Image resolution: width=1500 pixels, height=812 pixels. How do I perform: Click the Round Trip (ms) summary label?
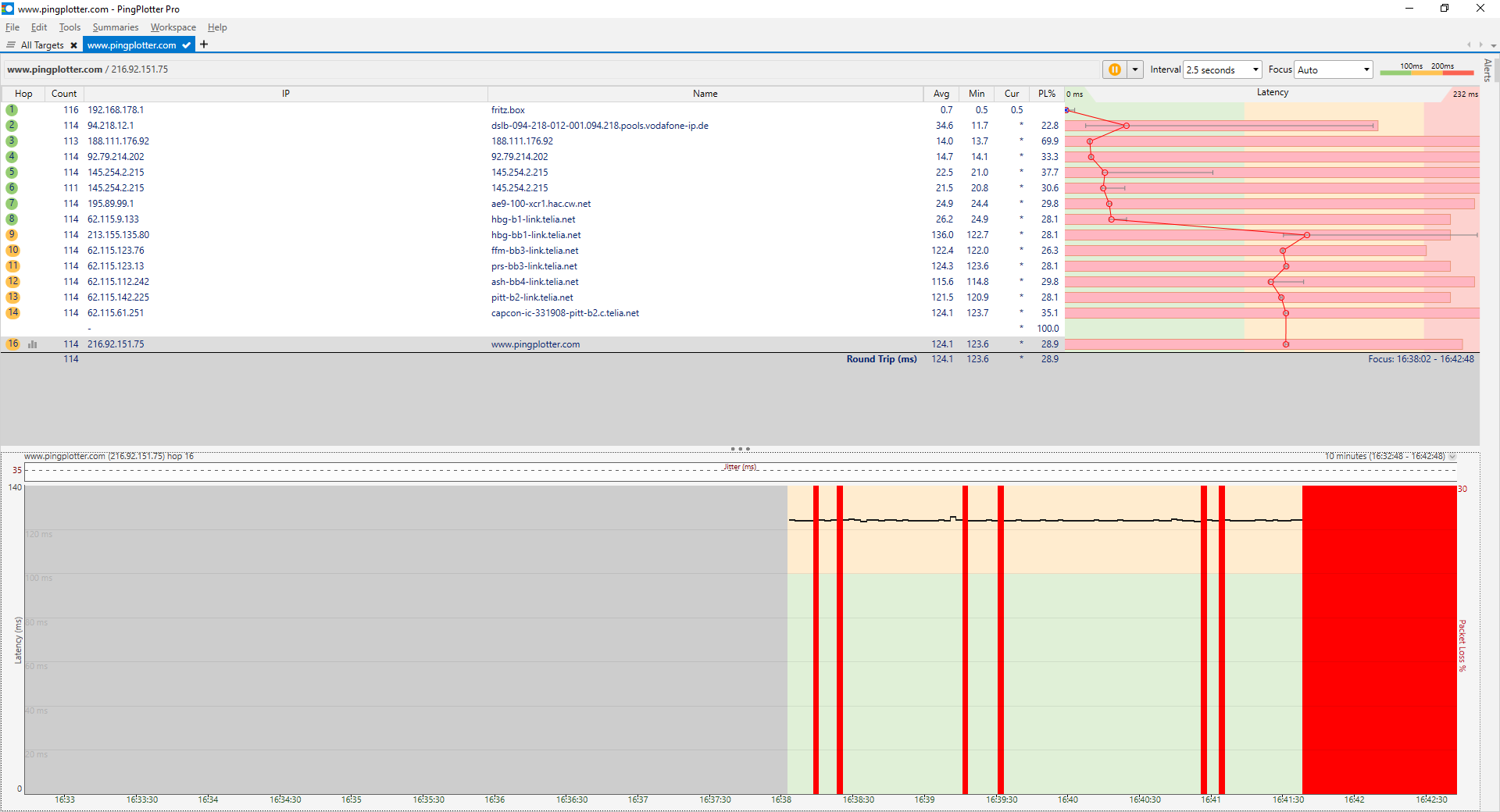click(x=881, y=359)
